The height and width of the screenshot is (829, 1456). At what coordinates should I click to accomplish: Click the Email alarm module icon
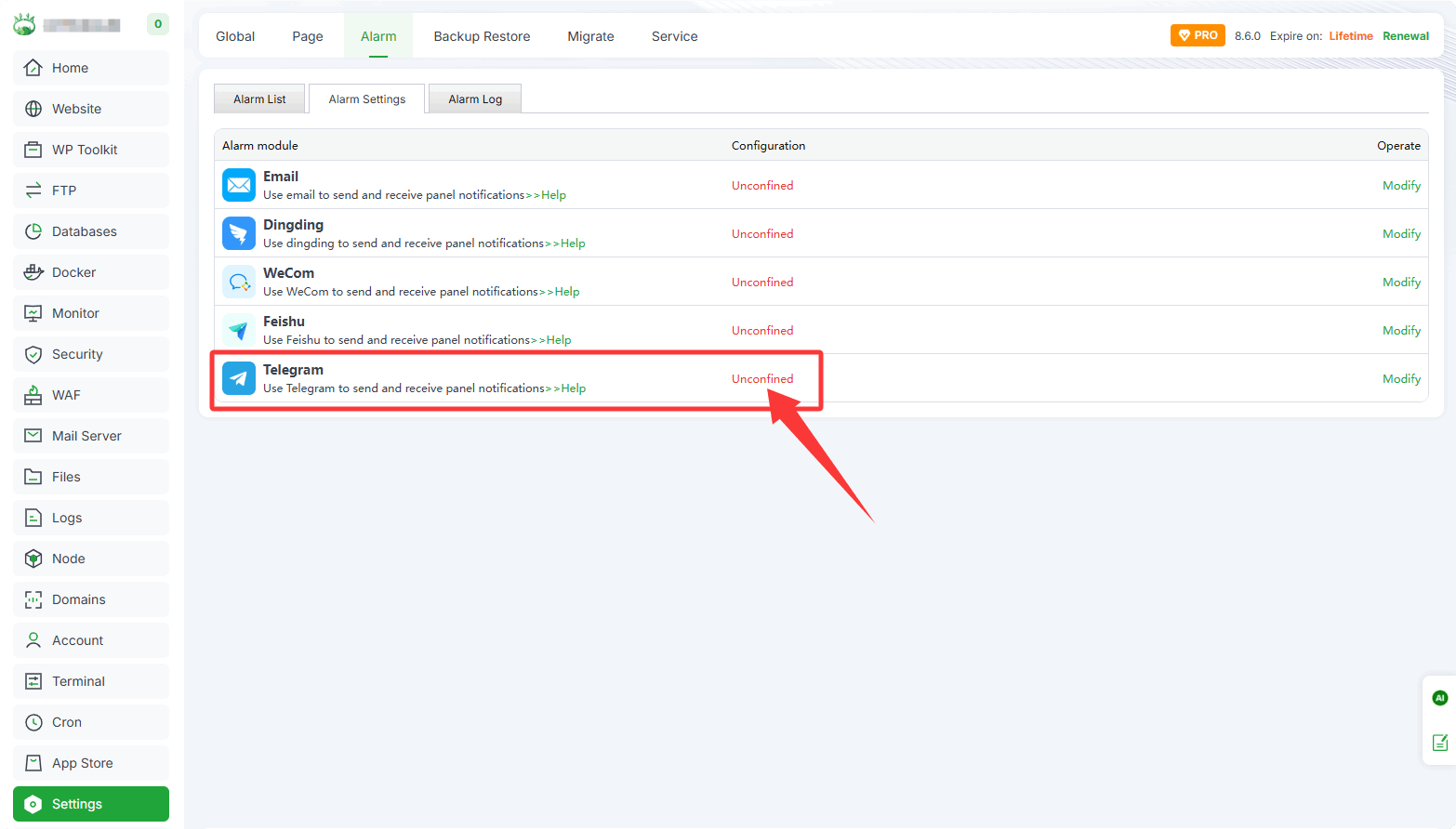coord(239,185)
